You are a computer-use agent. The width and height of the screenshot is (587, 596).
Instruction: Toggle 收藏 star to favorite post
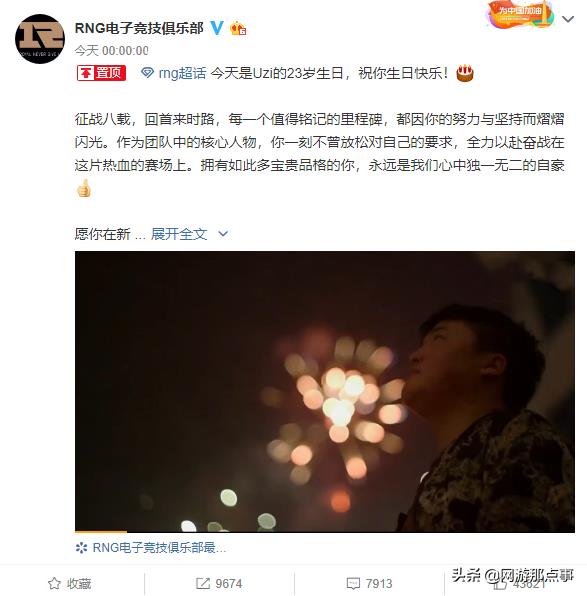click(70, 583)
